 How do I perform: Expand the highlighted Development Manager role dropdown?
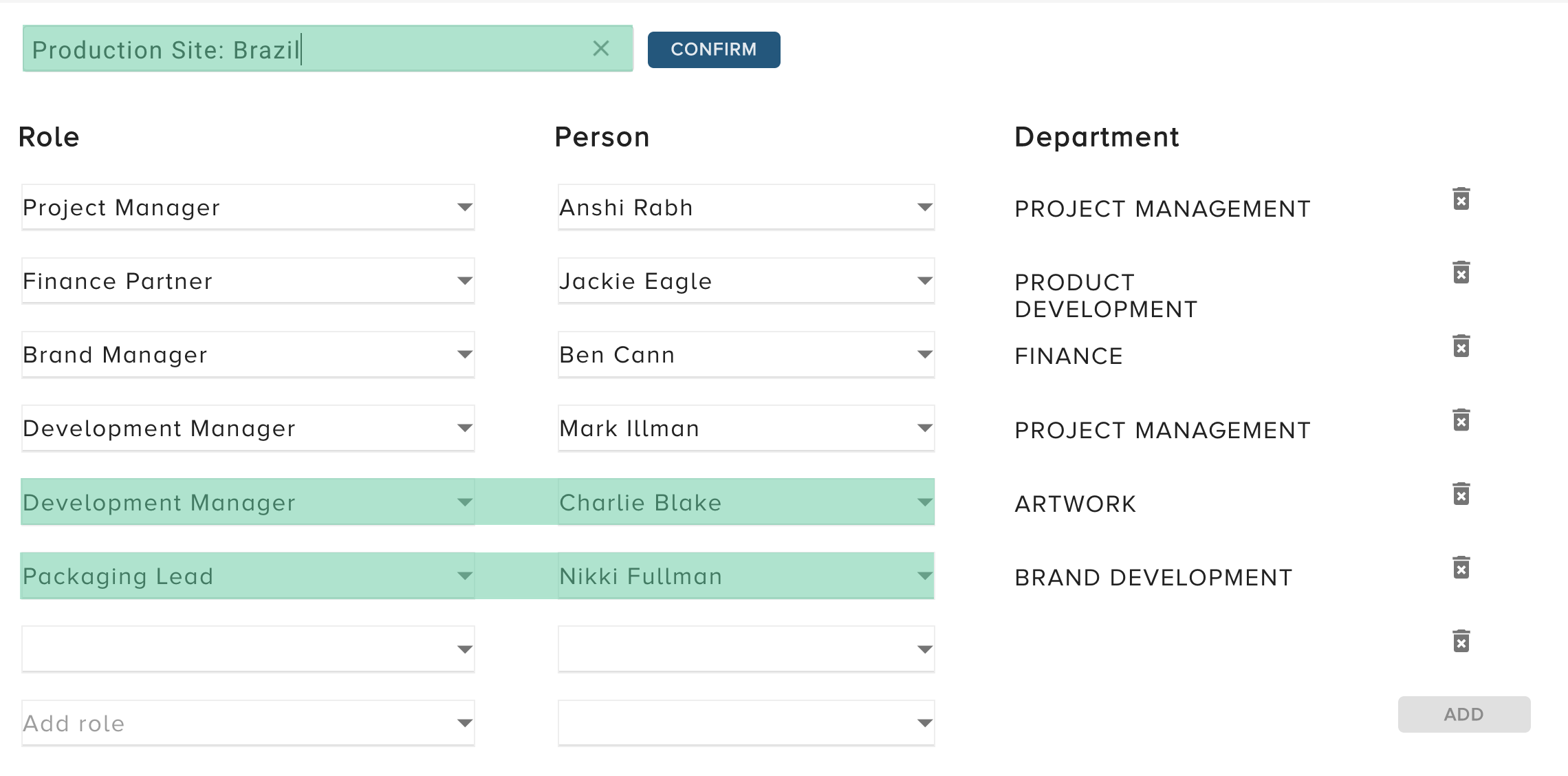click(x=465, y=502)
